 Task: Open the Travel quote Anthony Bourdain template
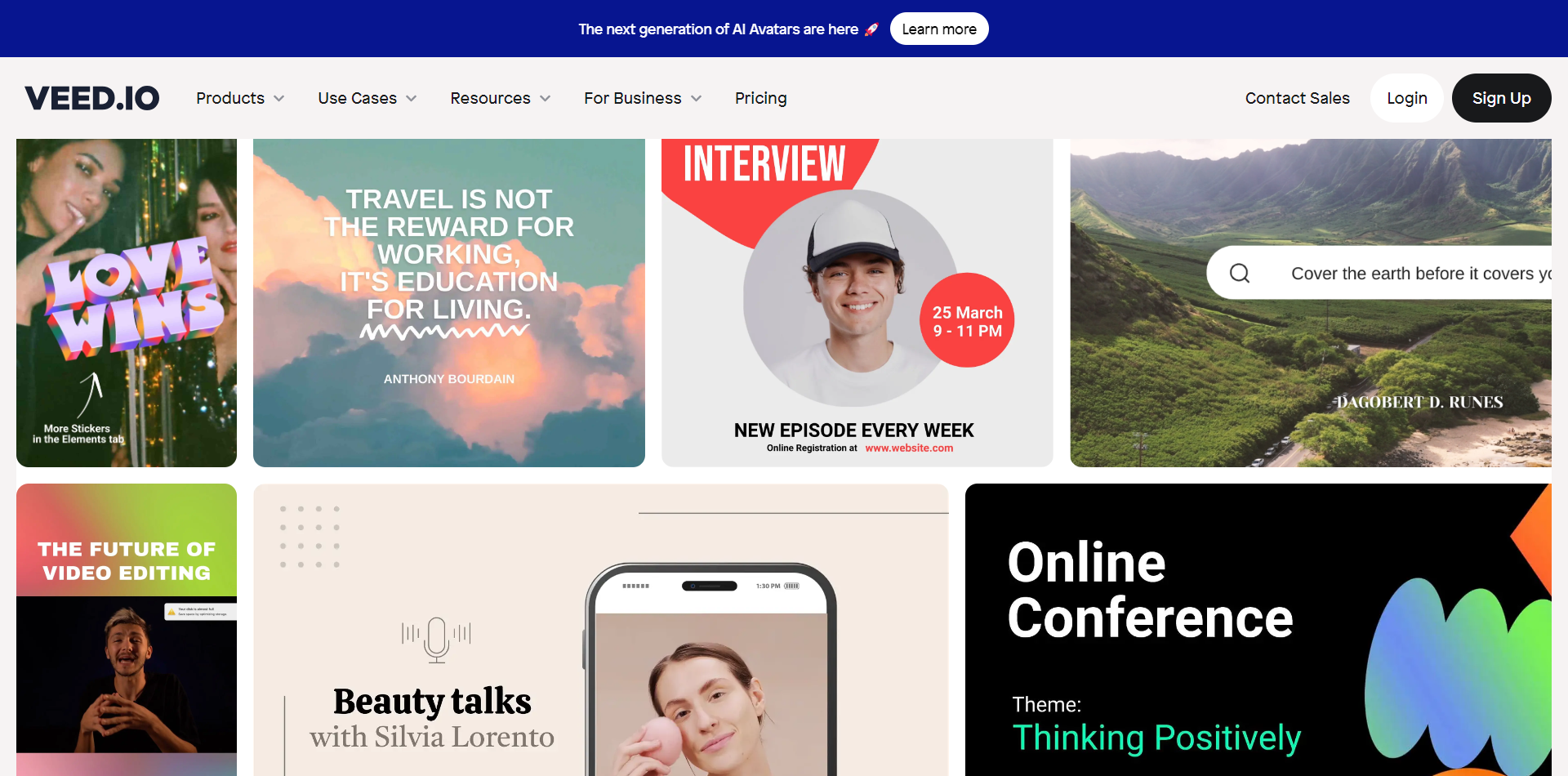pyautogui.click(x=449, y=302)
